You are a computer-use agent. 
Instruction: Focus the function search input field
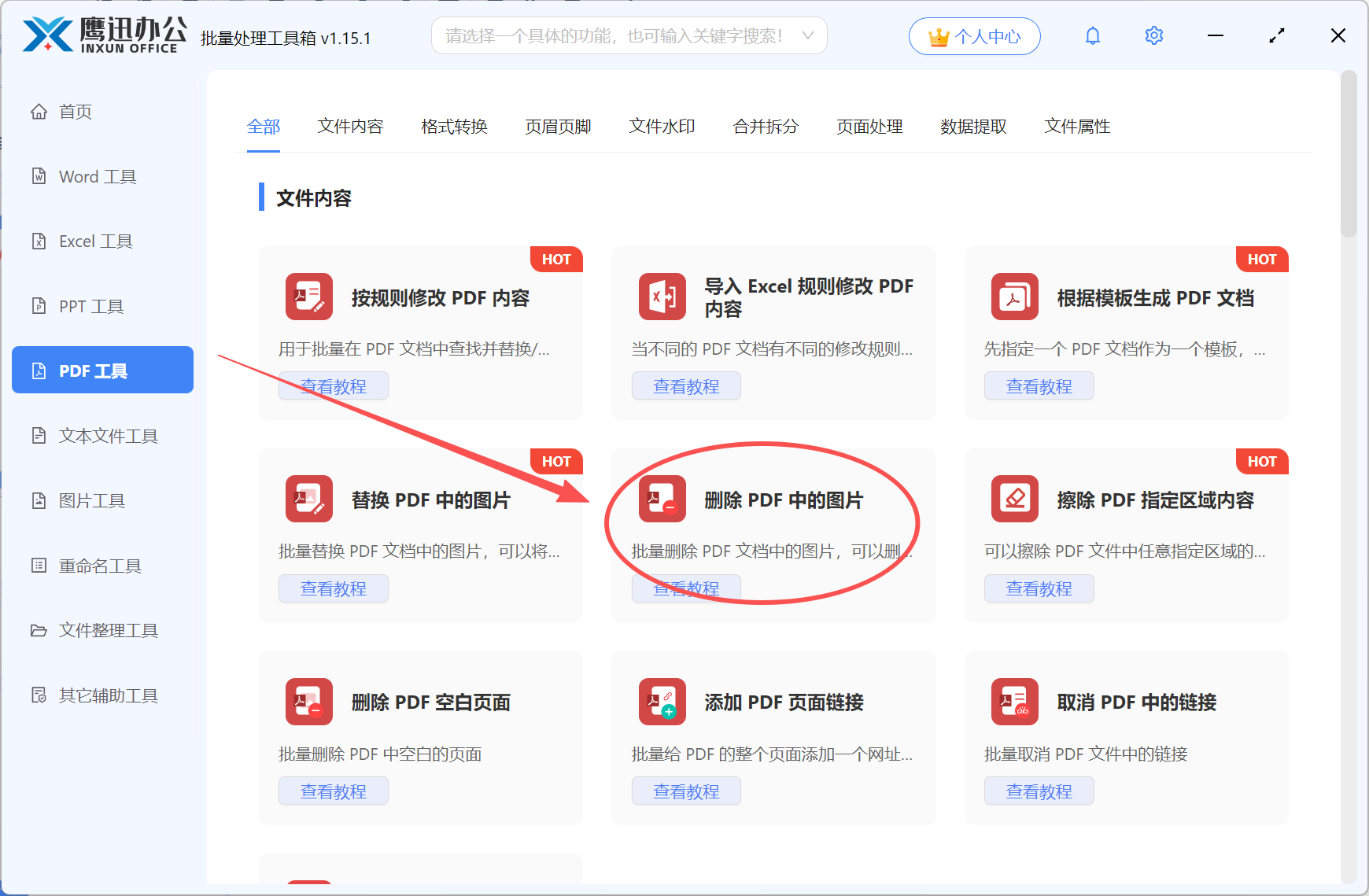(x=629, y=35)
